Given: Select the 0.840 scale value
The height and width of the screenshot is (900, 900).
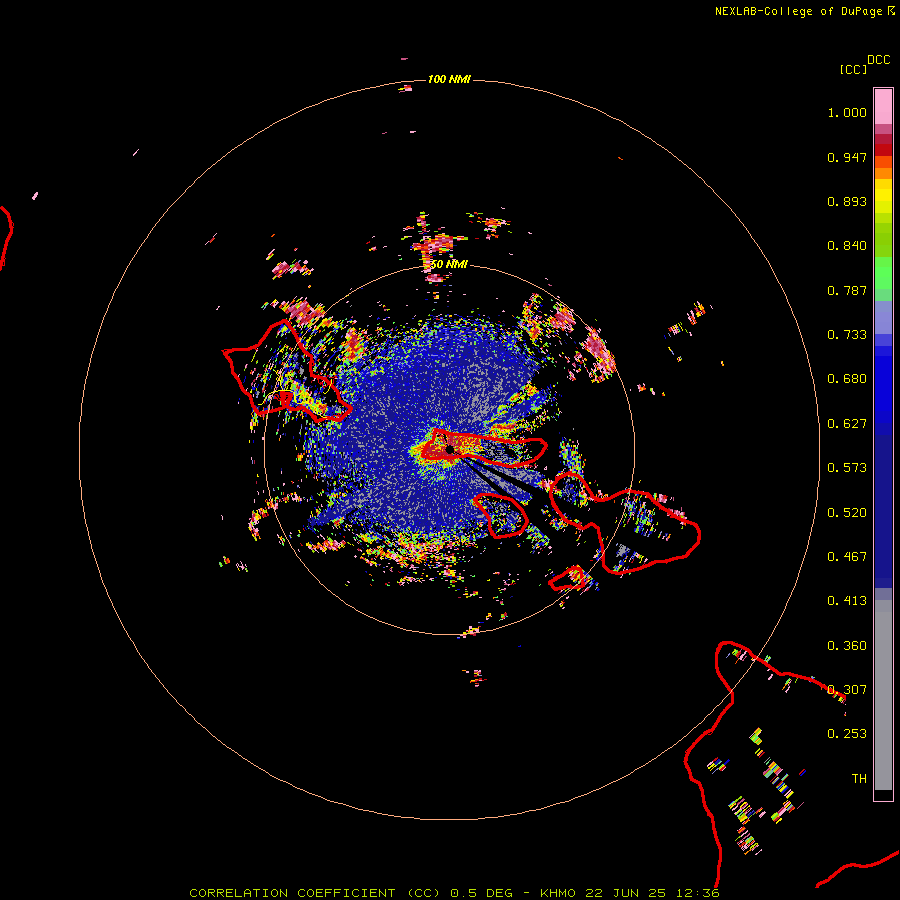Looking at the screenshot, I should tap(847, 246).
